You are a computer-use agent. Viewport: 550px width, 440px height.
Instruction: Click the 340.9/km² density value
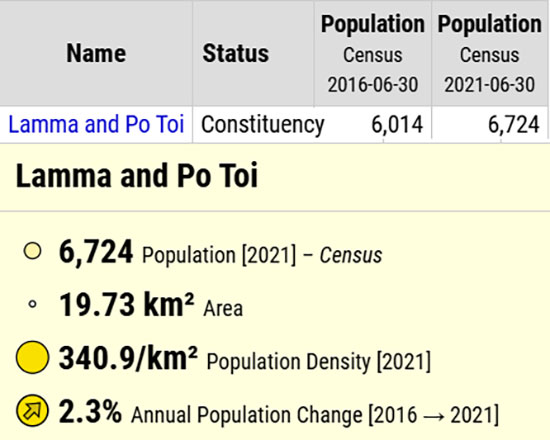coord(128,358)
